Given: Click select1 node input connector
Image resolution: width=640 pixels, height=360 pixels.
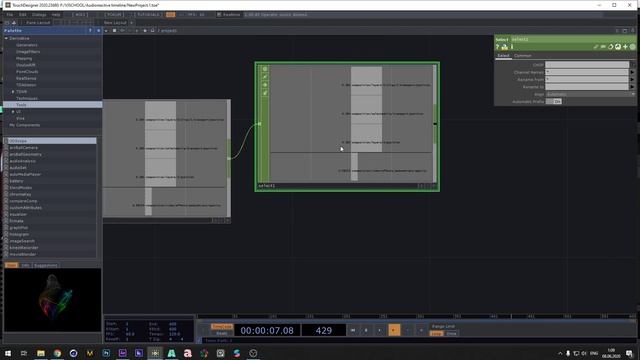Looking at the screenshot, I should click(260, 124).
